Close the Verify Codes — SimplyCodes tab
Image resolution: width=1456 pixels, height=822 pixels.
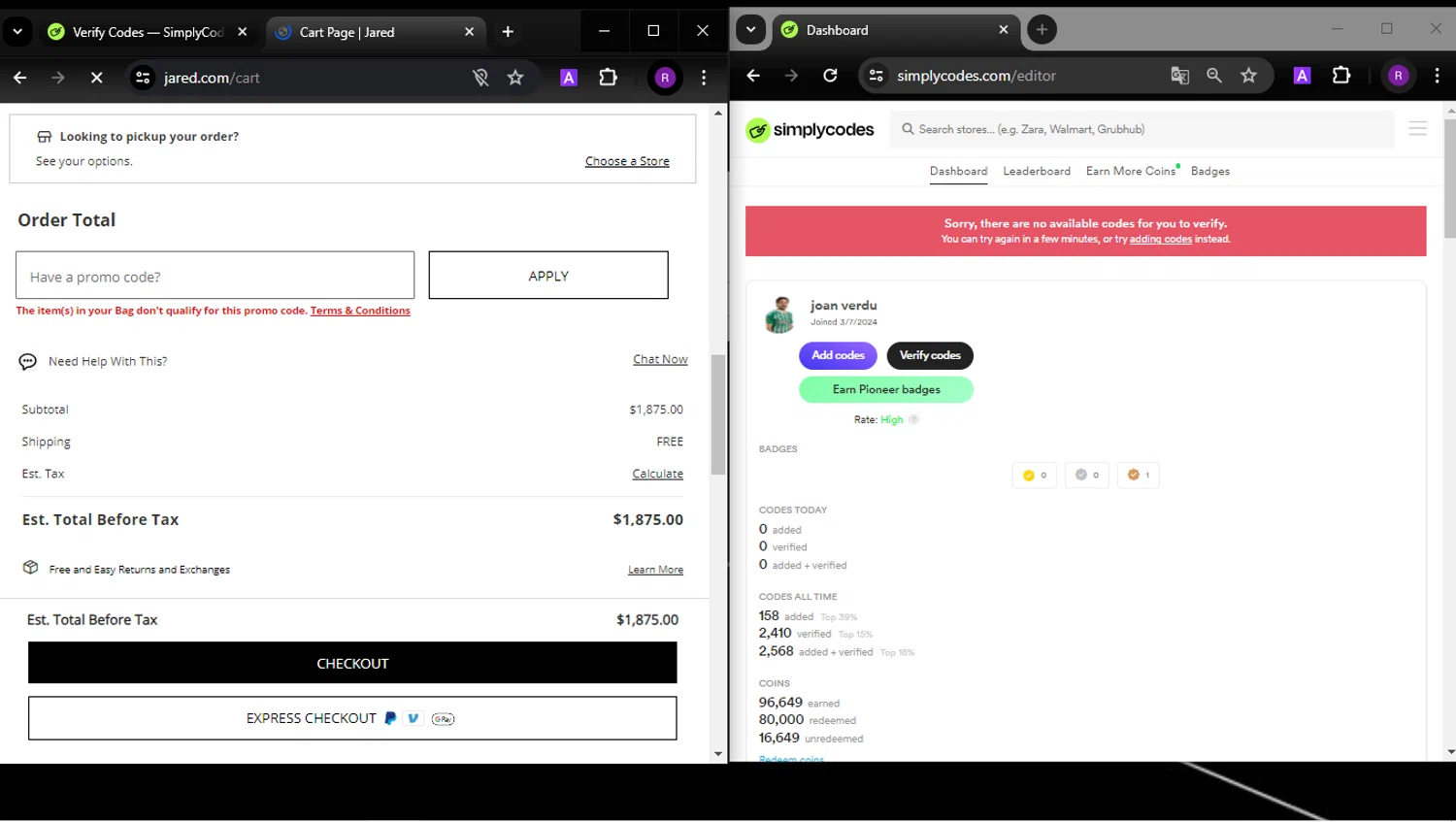pyautogui.click(x=243, y=32)
